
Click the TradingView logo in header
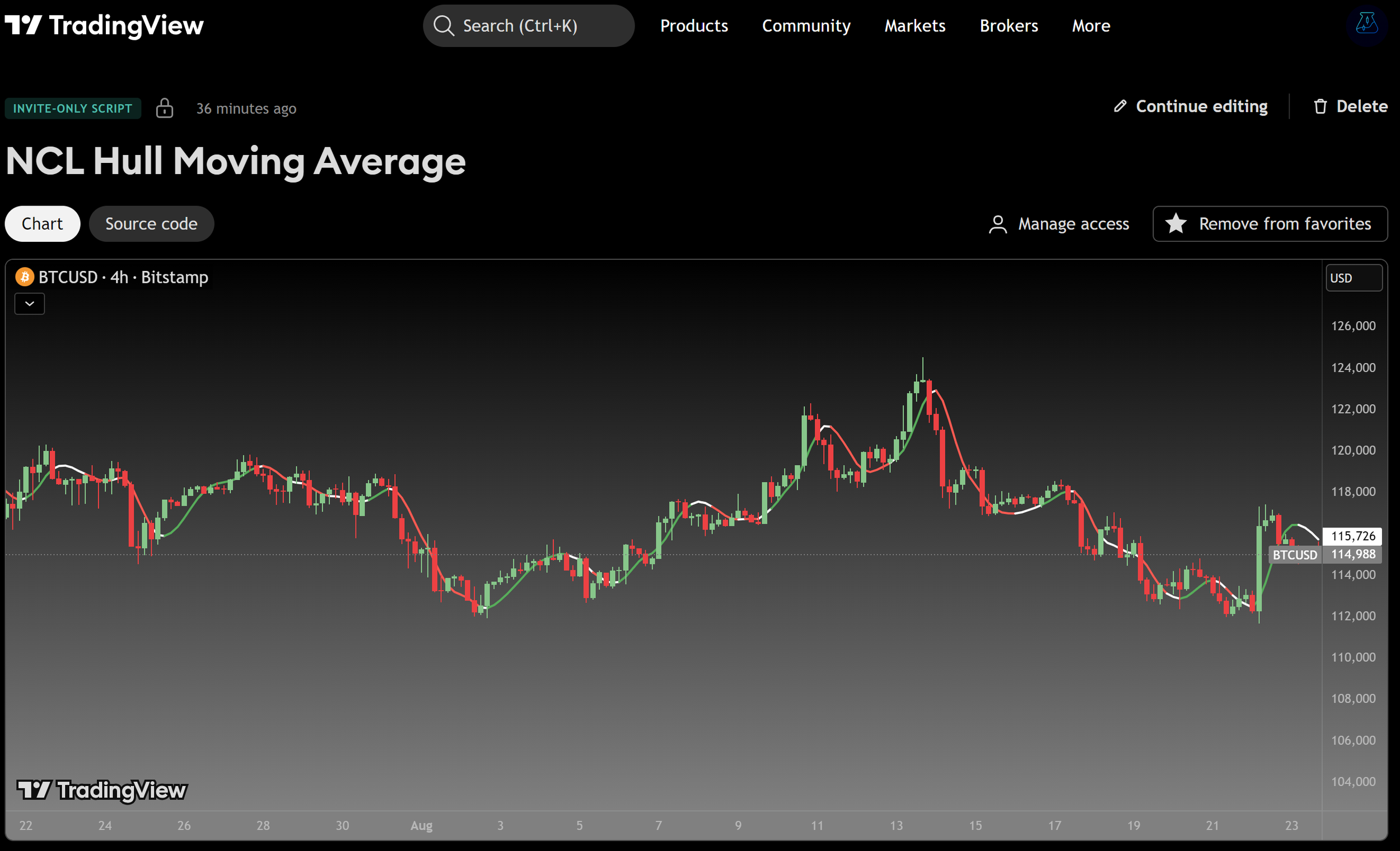tap(104, 26)
